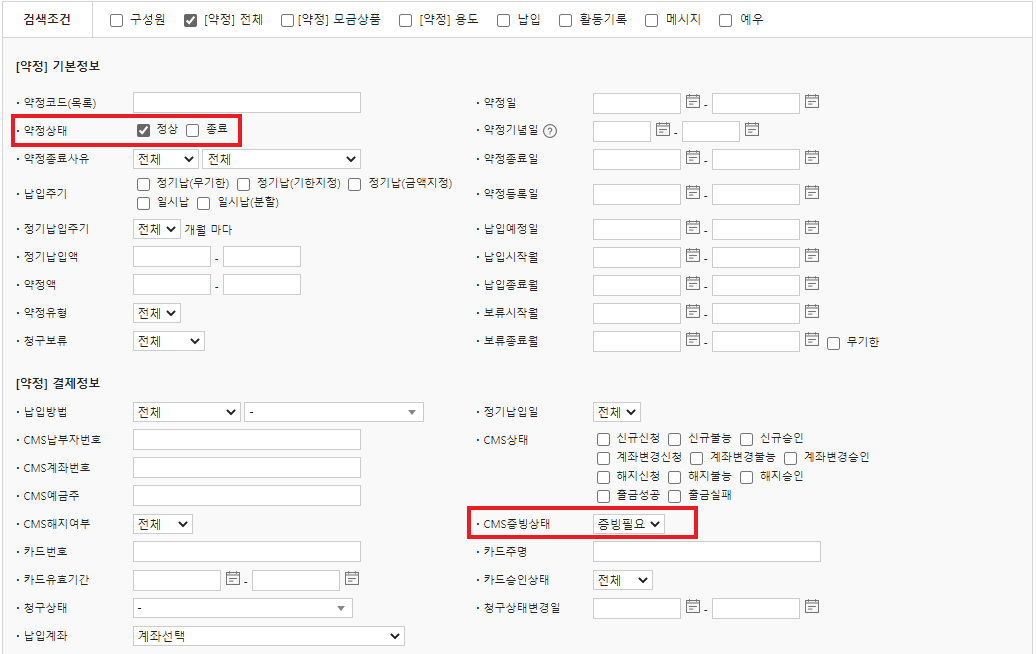Open calendar for 약정일 start date
Viewport: 1036px width, 654px height.
[x=692, y=102]
